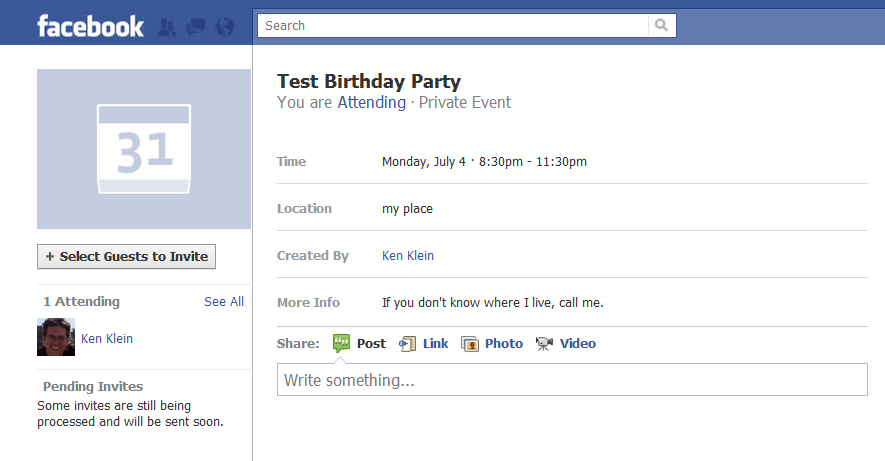Switch to the Photo share tab
The image size is (885, 461).
pos(504,343)
